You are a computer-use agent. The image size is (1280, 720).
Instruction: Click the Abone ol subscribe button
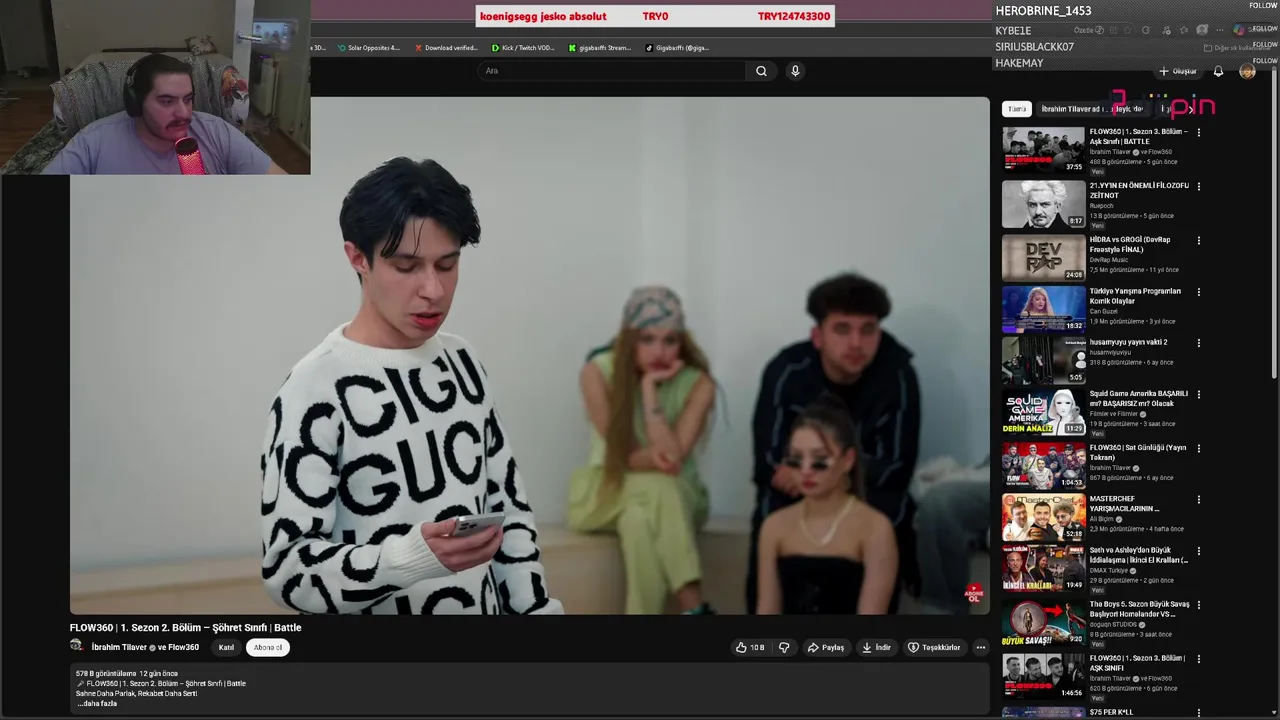point(268,647)
